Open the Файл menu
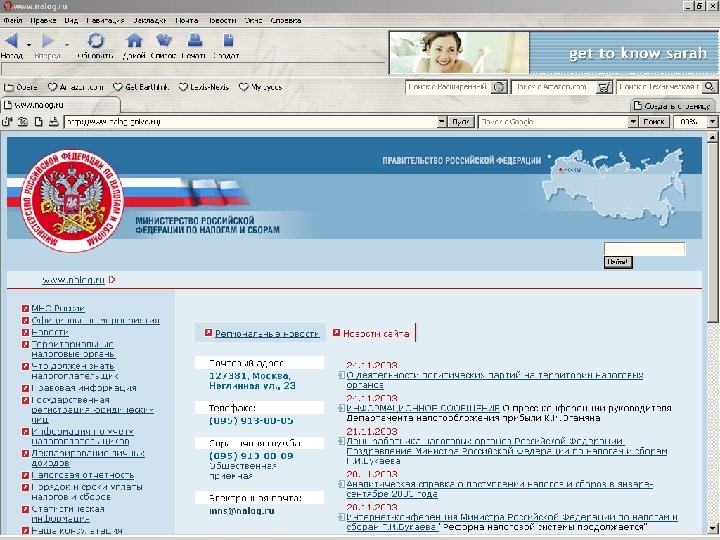The width and height of the screenshot is (720, 540). (13, 20)
